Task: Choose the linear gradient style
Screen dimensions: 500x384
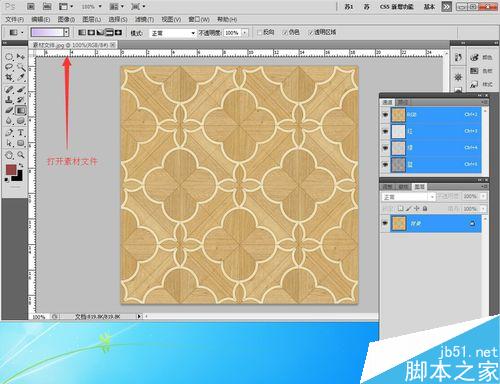Action: [82, 33]
